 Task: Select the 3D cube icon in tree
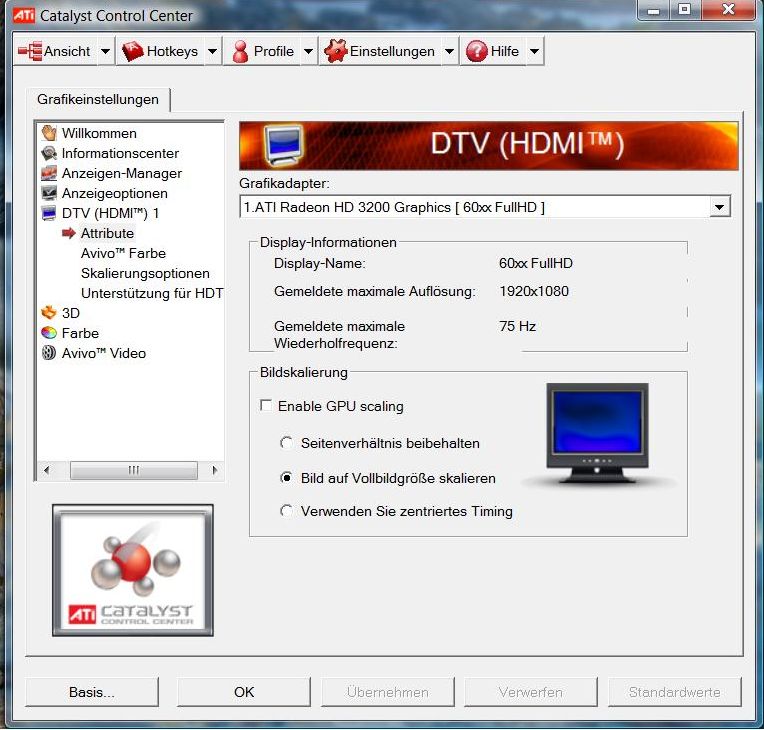point(49,313)
